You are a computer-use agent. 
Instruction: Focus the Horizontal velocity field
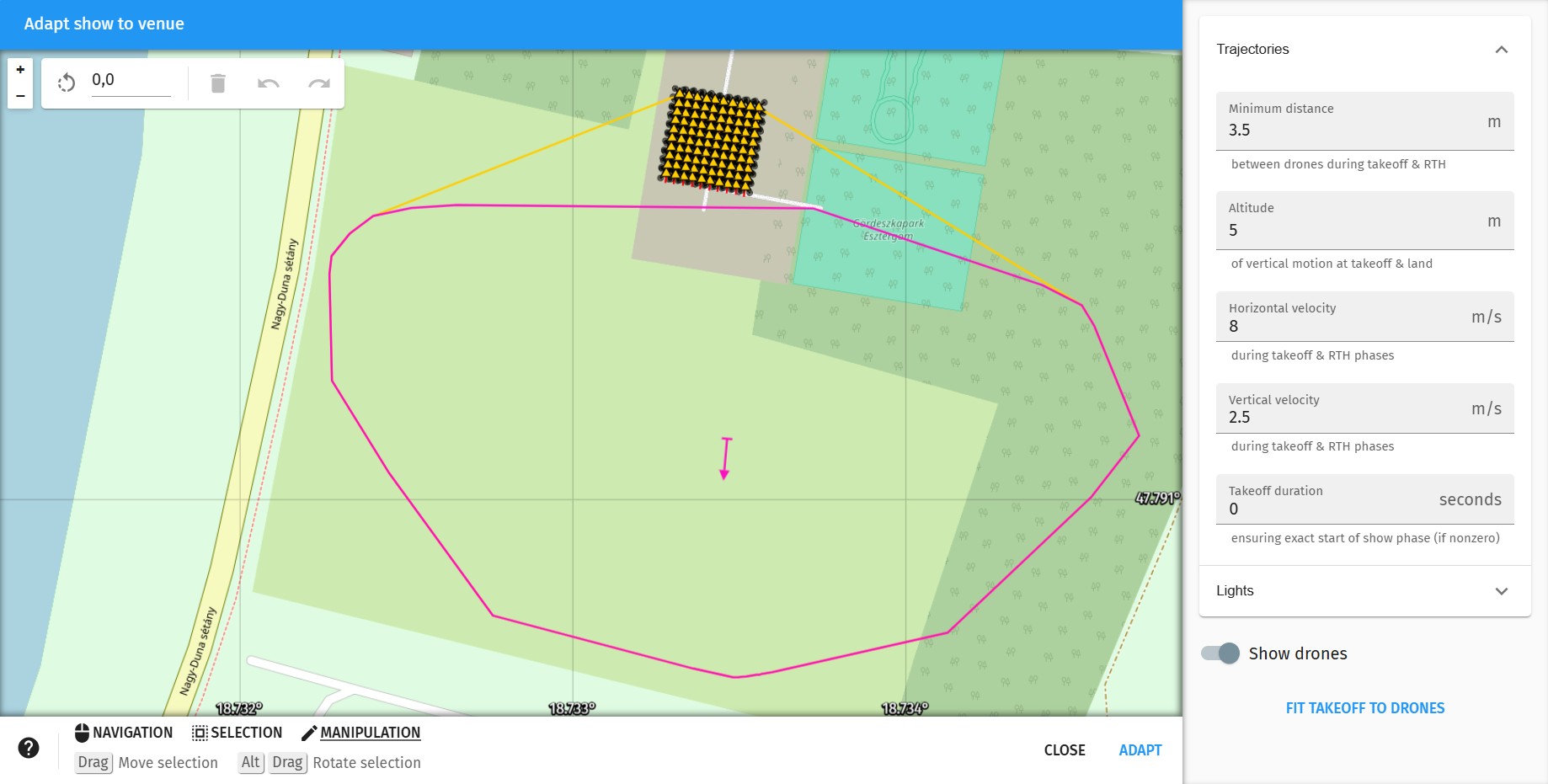[1346, 326]
